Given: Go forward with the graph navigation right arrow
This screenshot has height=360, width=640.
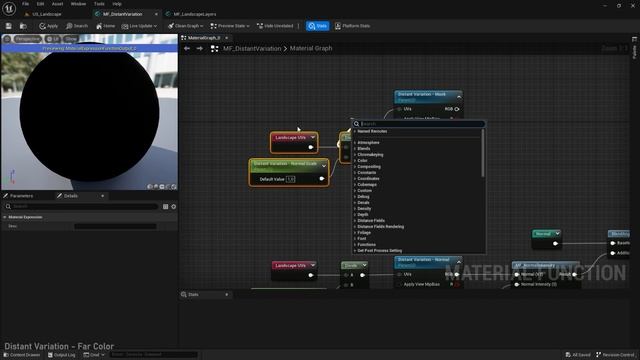Looking at the screenshot, I should 200,49.
